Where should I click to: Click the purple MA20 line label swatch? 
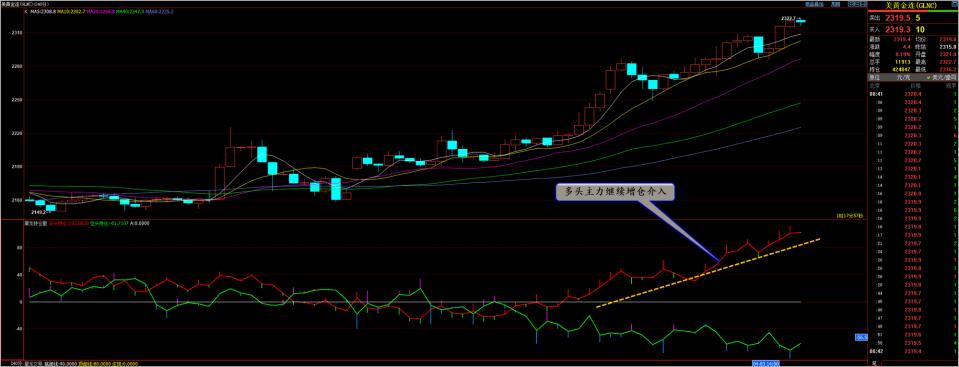tap(100, 12)
